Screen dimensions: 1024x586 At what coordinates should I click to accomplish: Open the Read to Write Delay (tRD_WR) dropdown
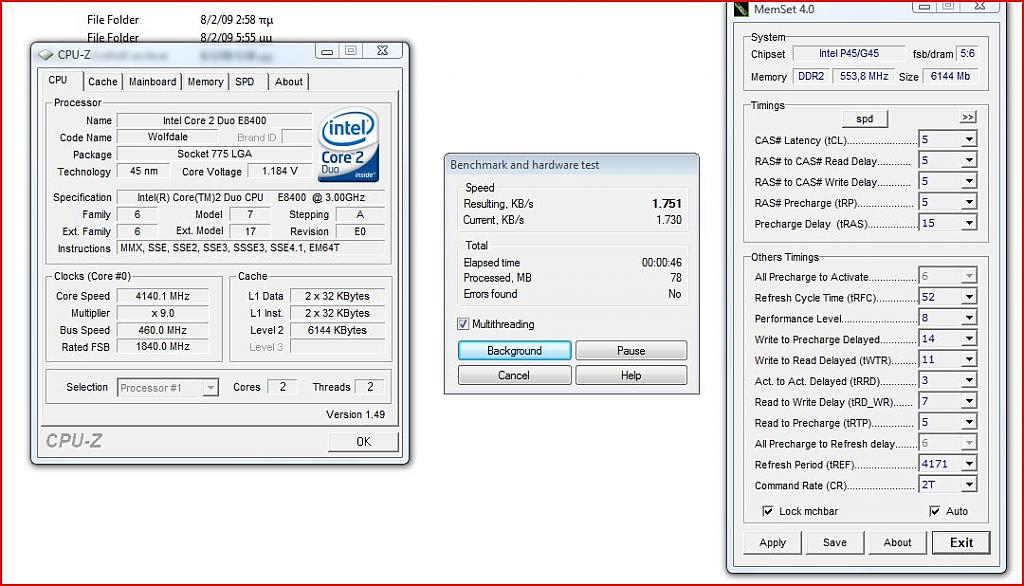969,402
